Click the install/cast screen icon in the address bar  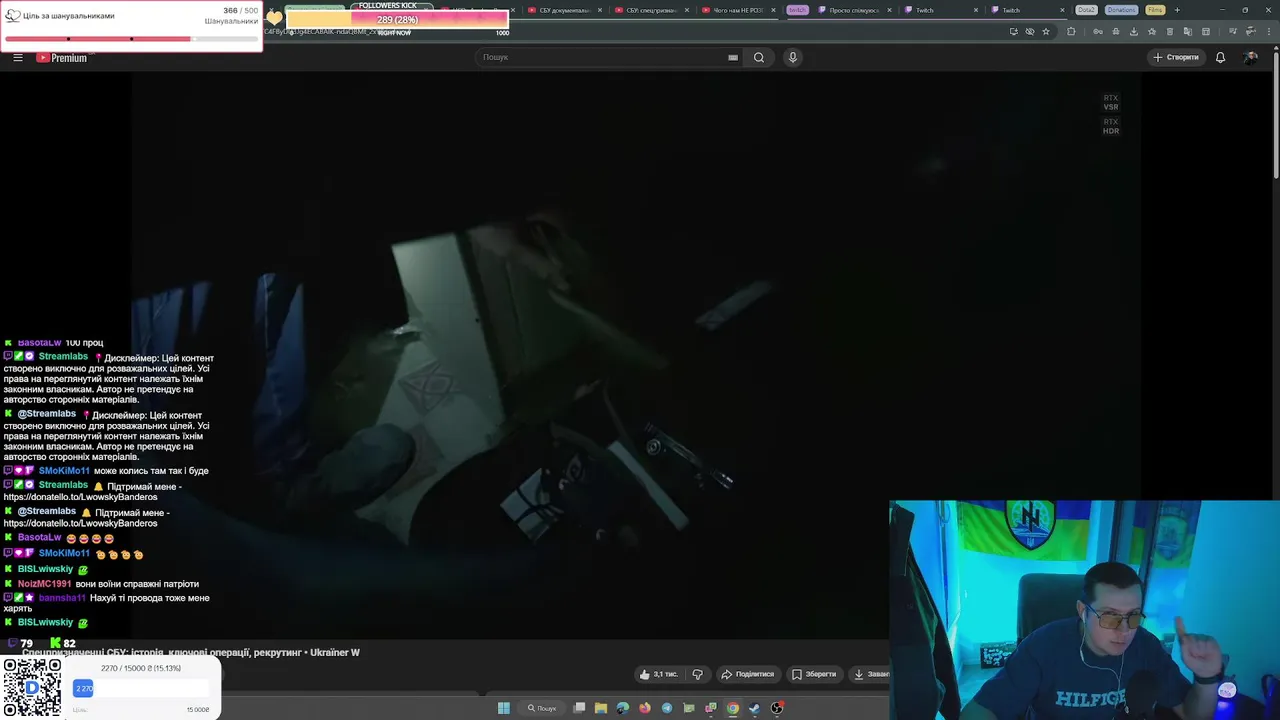(x=1014, y=31)
